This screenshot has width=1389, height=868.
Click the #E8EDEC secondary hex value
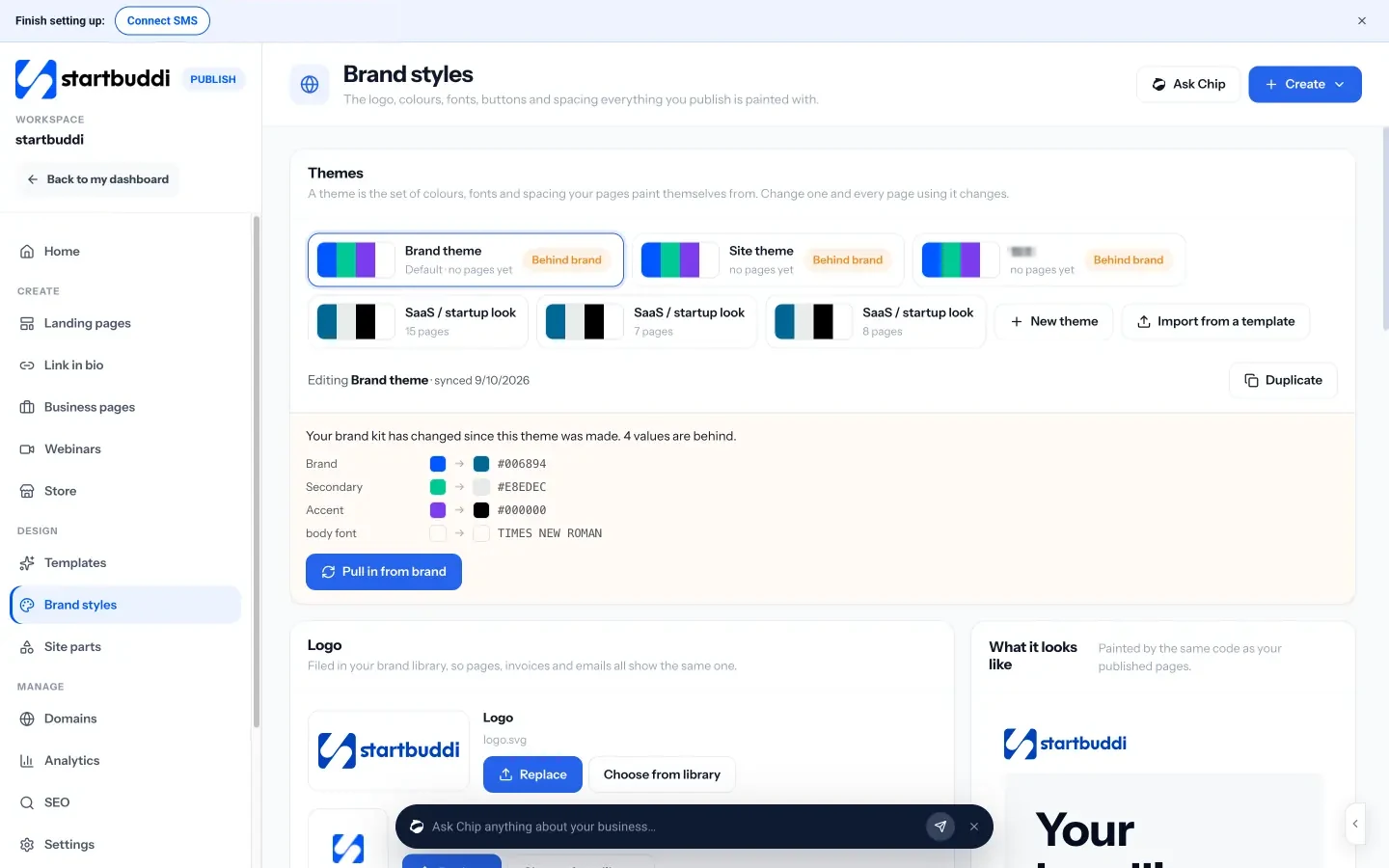pos(522,487)
